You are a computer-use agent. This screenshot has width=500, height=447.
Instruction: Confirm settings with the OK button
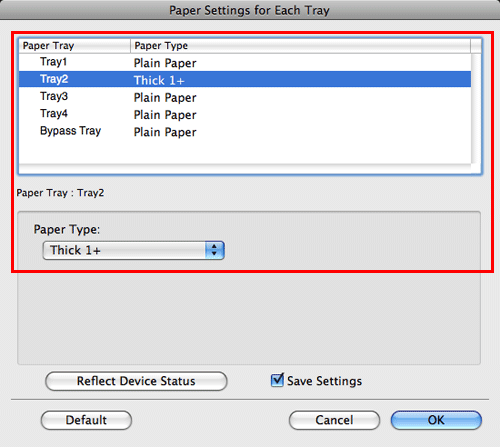point(436,420)
